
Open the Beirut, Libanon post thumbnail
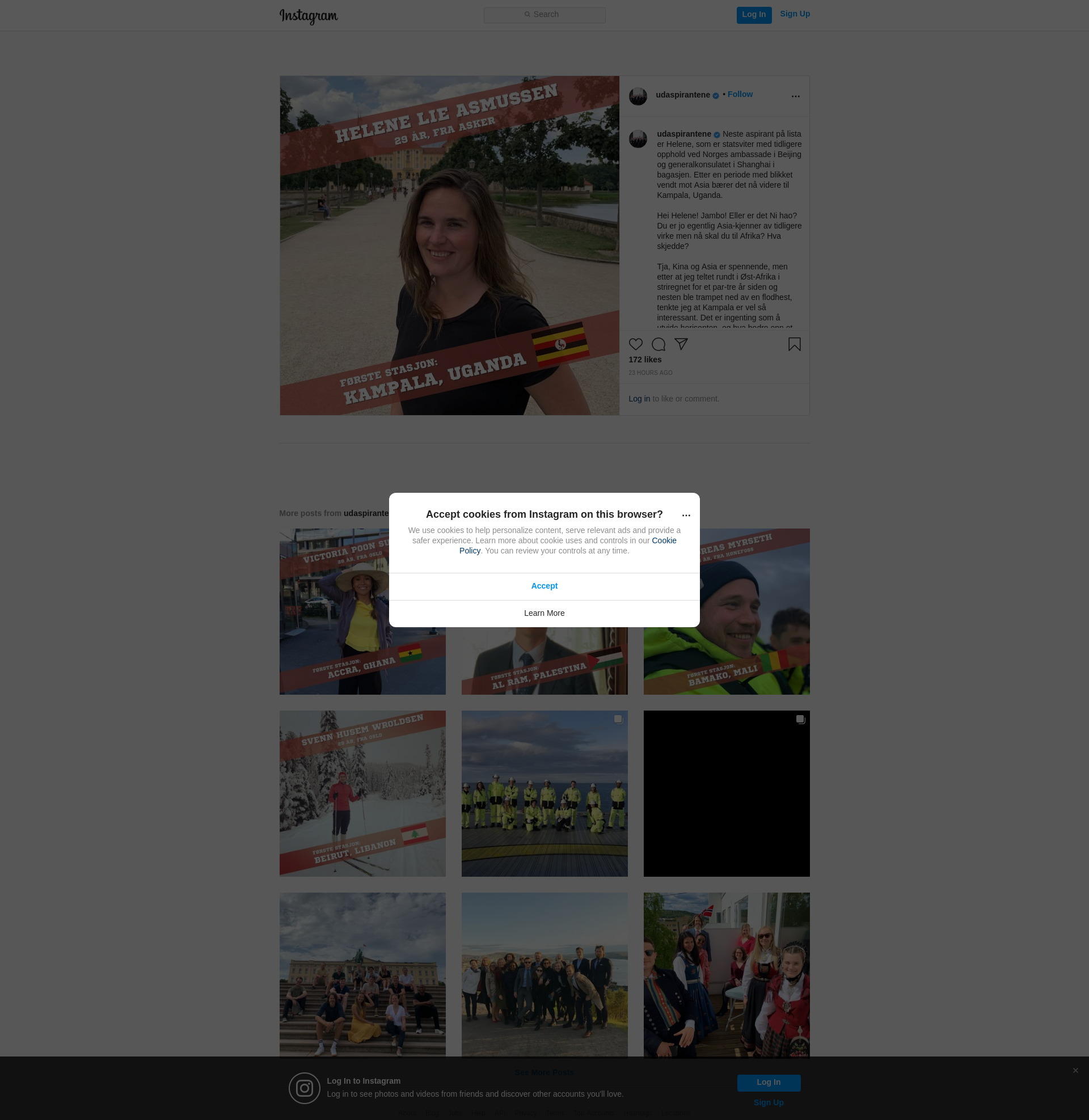tap(362, 793)
